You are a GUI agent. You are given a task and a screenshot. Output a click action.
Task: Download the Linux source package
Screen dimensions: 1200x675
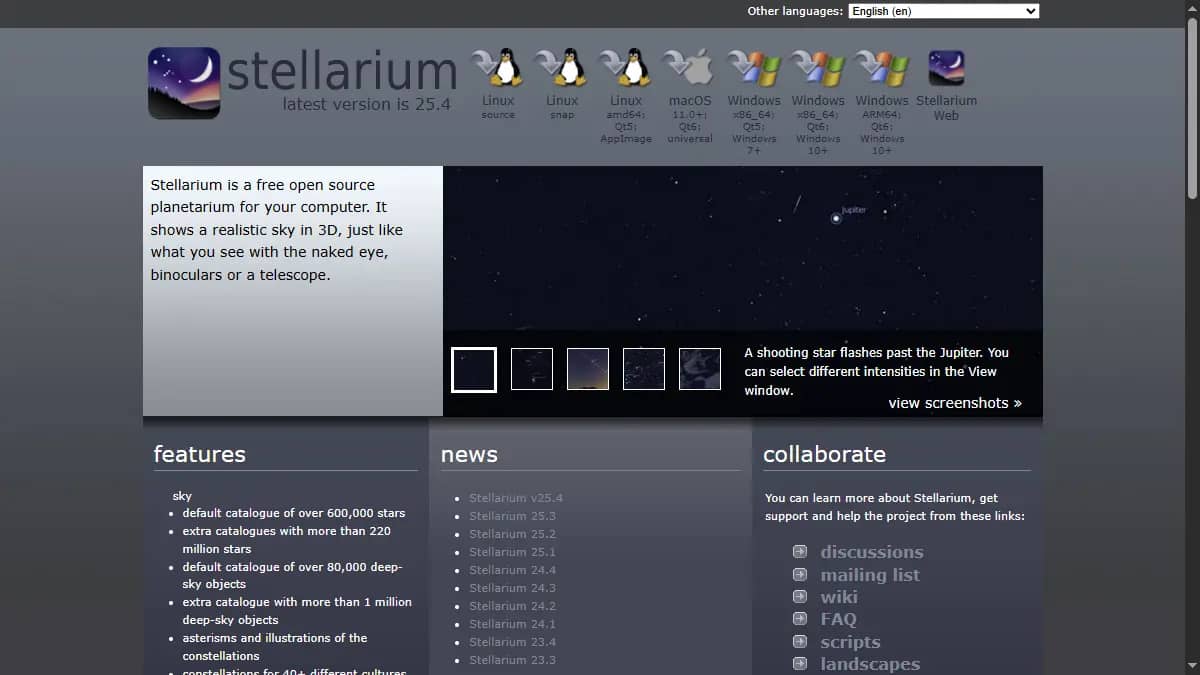coord(498,84)
